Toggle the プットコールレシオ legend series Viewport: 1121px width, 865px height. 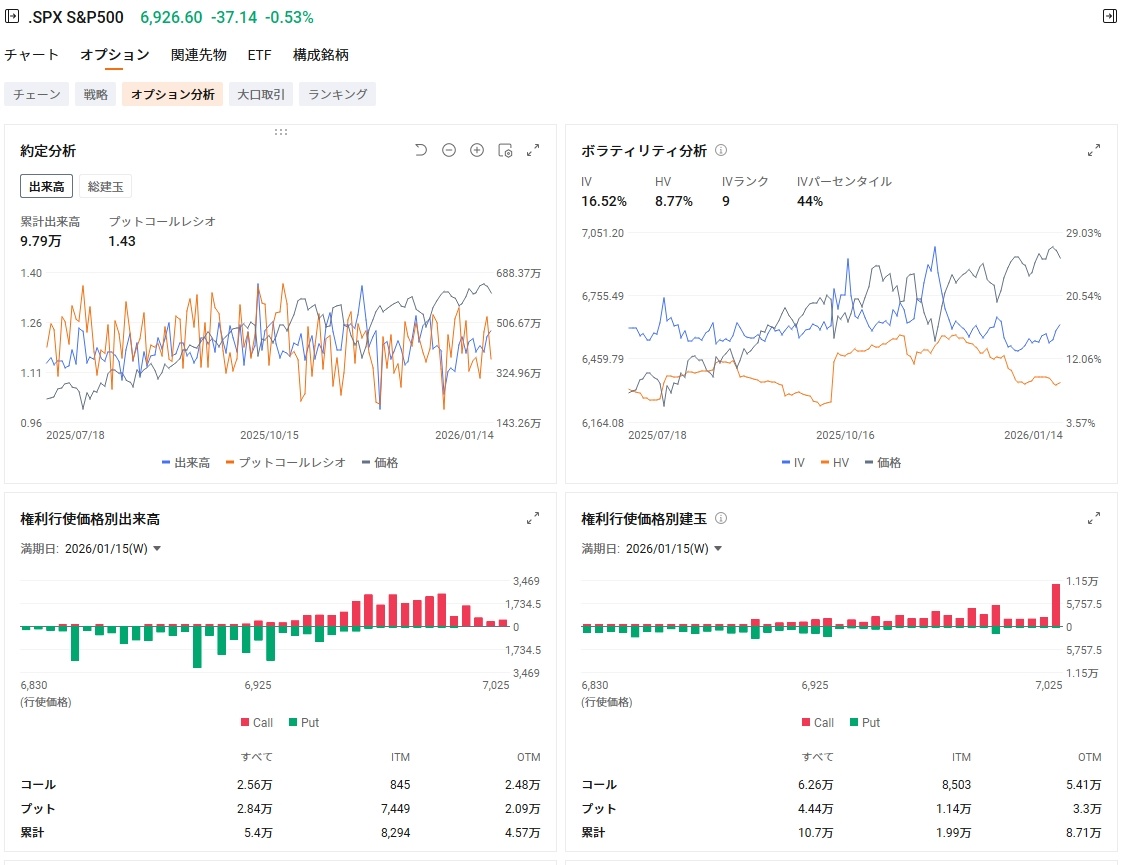click(x=286, y=463)
